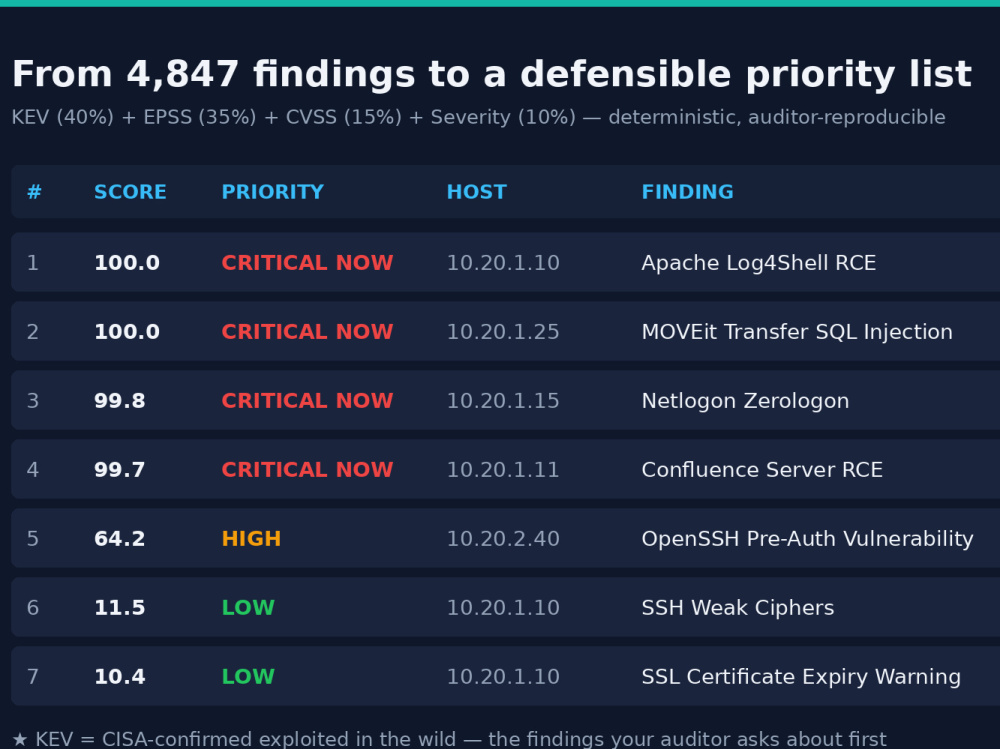Click the # column header
Screen dimensions: 1000x749
(x=34, y=192)
